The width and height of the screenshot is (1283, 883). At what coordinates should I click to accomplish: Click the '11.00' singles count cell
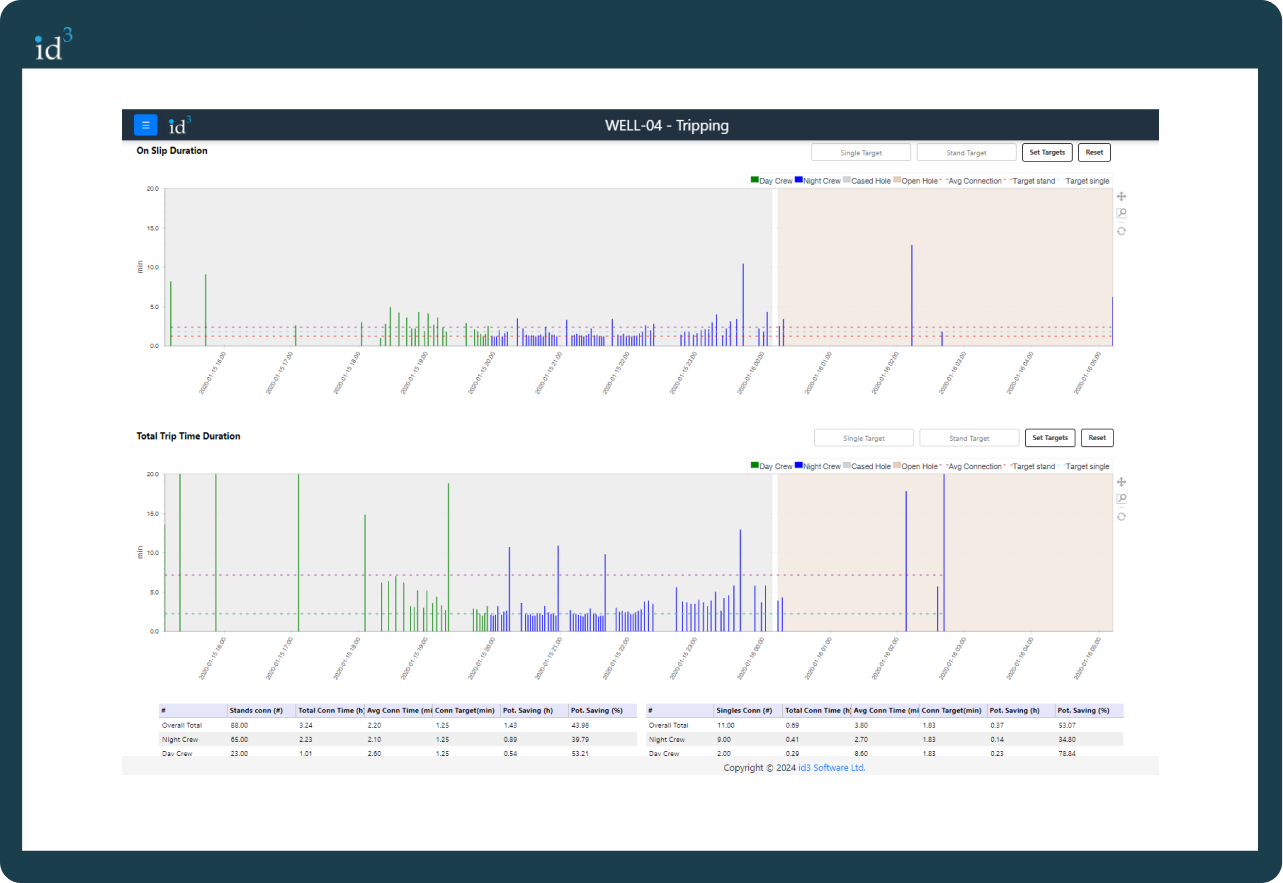click(x=727, y=725)
